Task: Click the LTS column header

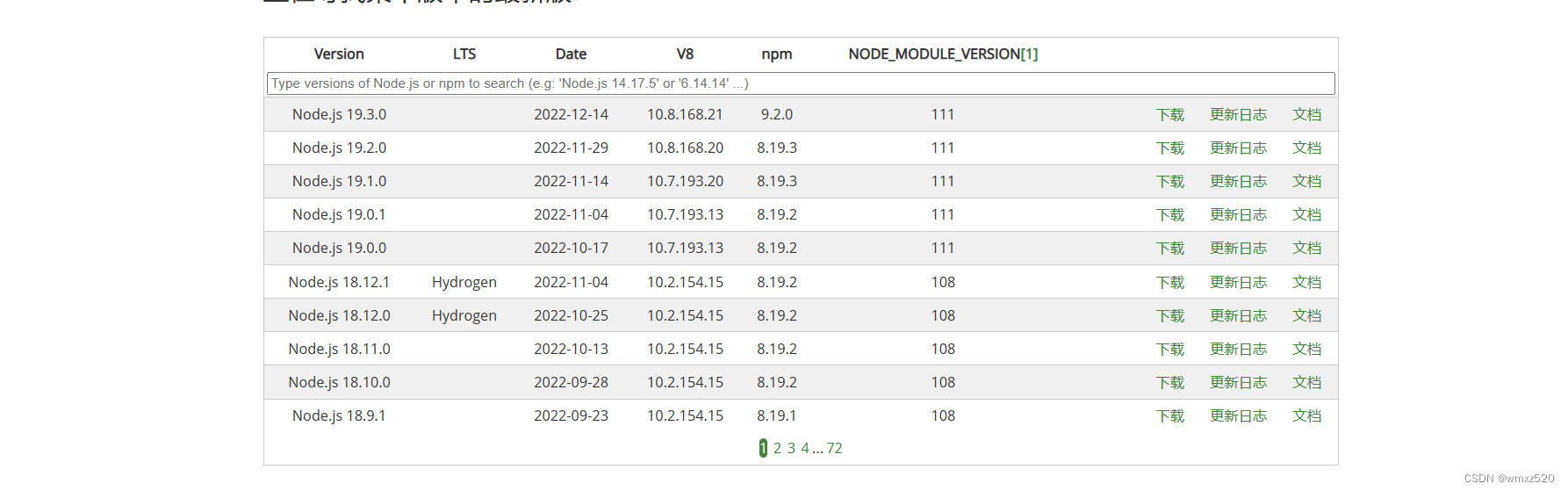Action: click(x=464, y=54)
